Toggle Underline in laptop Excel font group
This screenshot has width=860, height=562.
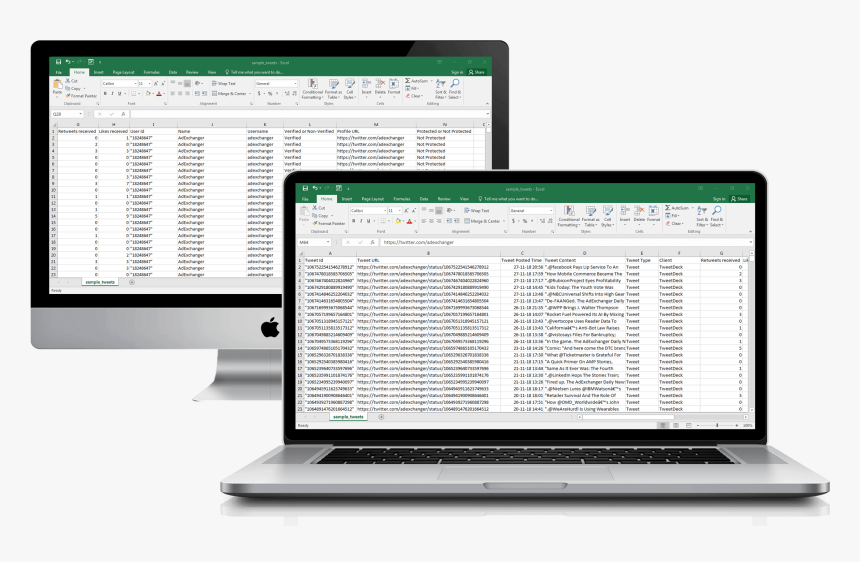coord(368,221)
